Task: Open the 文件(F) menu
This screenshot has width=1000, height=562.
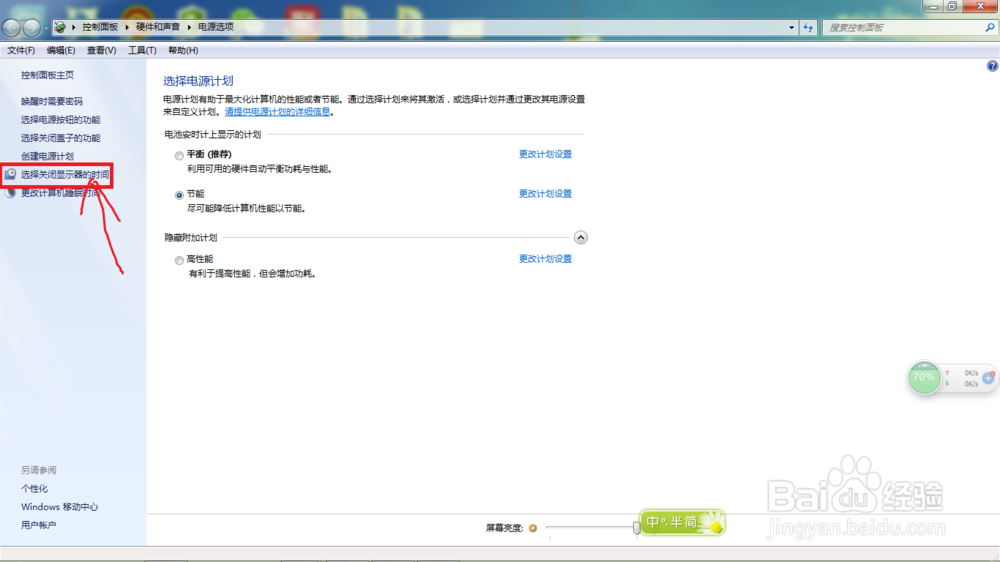Action: point(21,50)
